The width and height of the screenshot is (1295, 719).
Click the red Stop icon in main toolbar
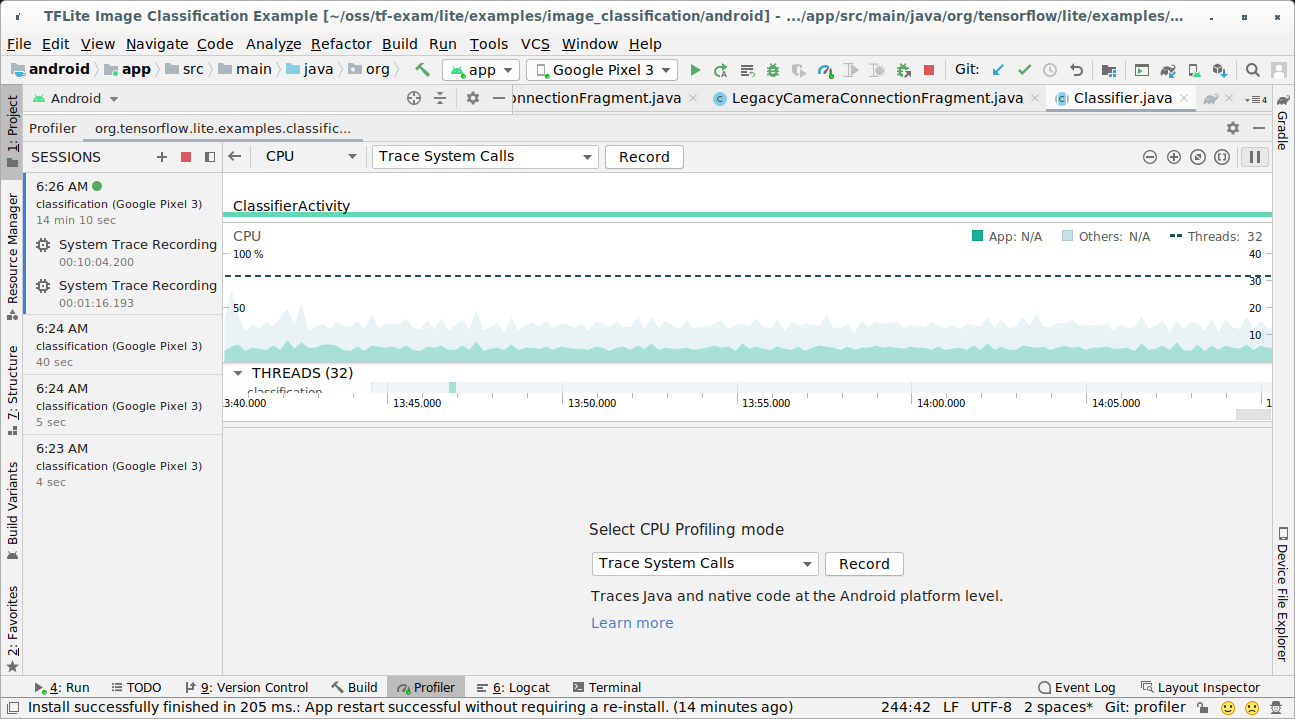tap(929, 70)
